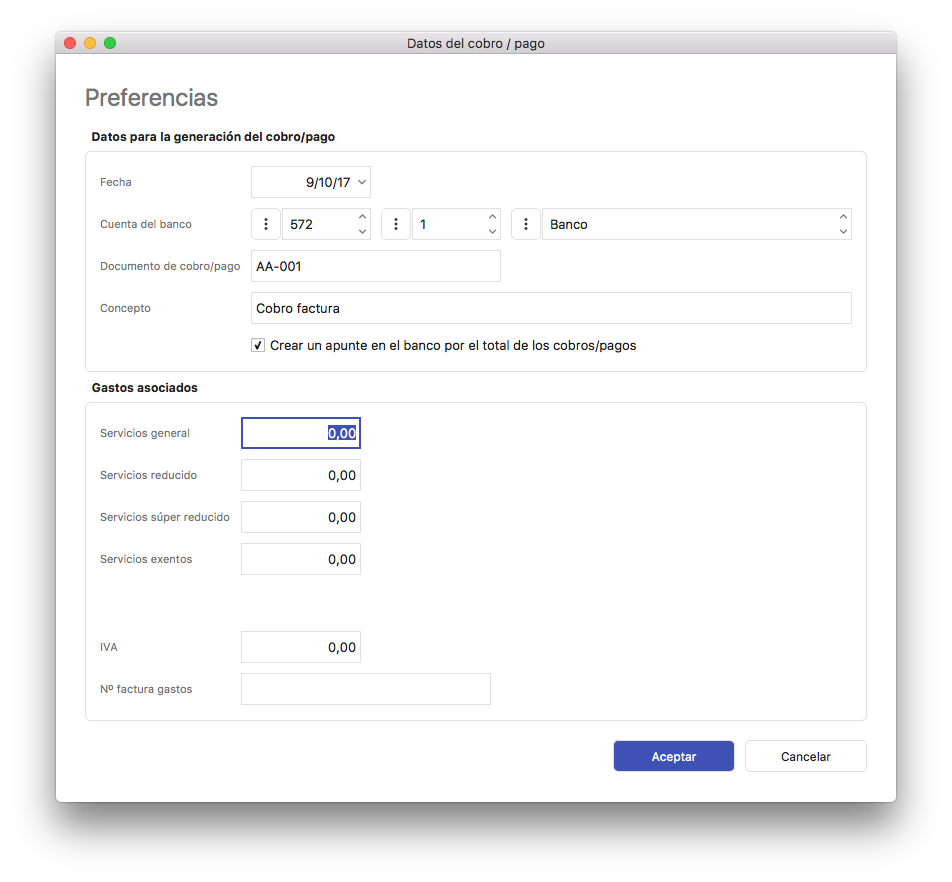Click the Servicios reducido amount field

[300, 475]
